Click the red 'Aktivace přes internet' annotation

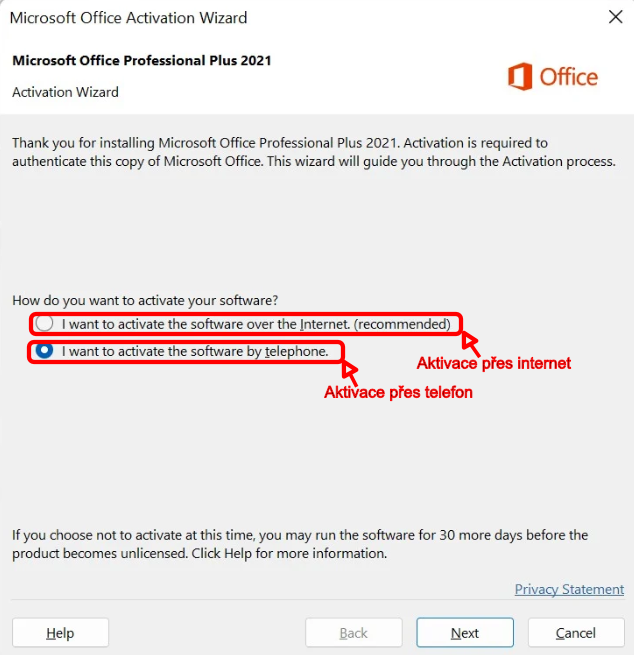[494, 363]
